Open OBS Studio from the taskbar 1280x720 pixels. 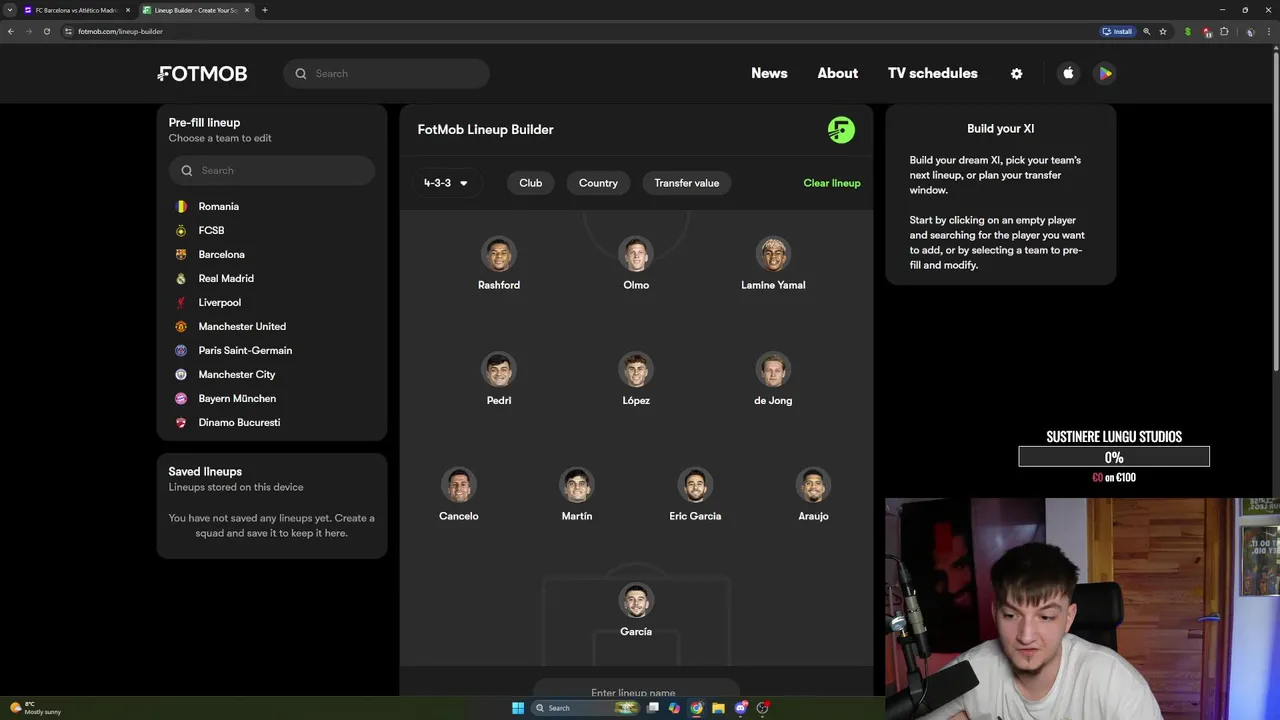[x=762, y=708]
